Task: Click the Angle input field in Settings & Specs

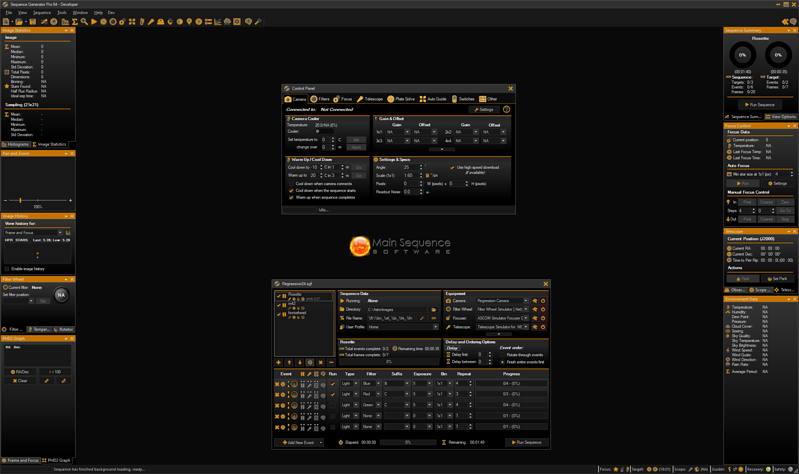Action: pos(410,167)
